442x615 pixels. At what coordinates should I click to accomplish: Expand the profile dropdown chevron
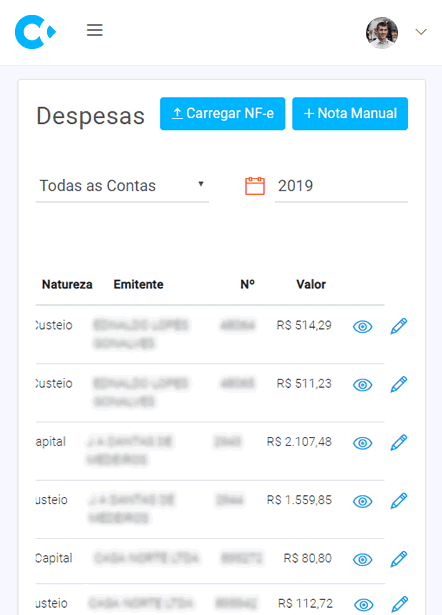tap(421, 32)
